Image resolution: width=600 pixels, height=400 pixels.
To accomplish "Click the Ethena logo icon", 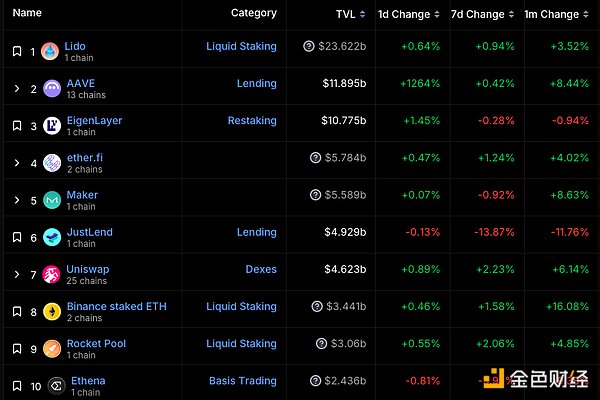I will 56,386.
